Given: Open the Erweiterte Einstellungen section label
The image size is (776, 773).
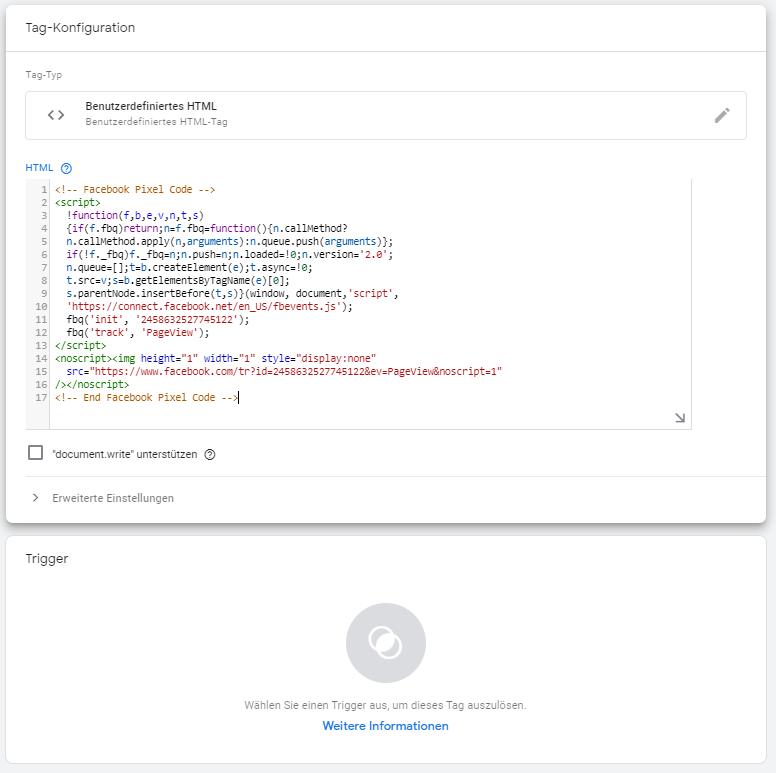Looking at the screenshot, I should coord(113,498).
